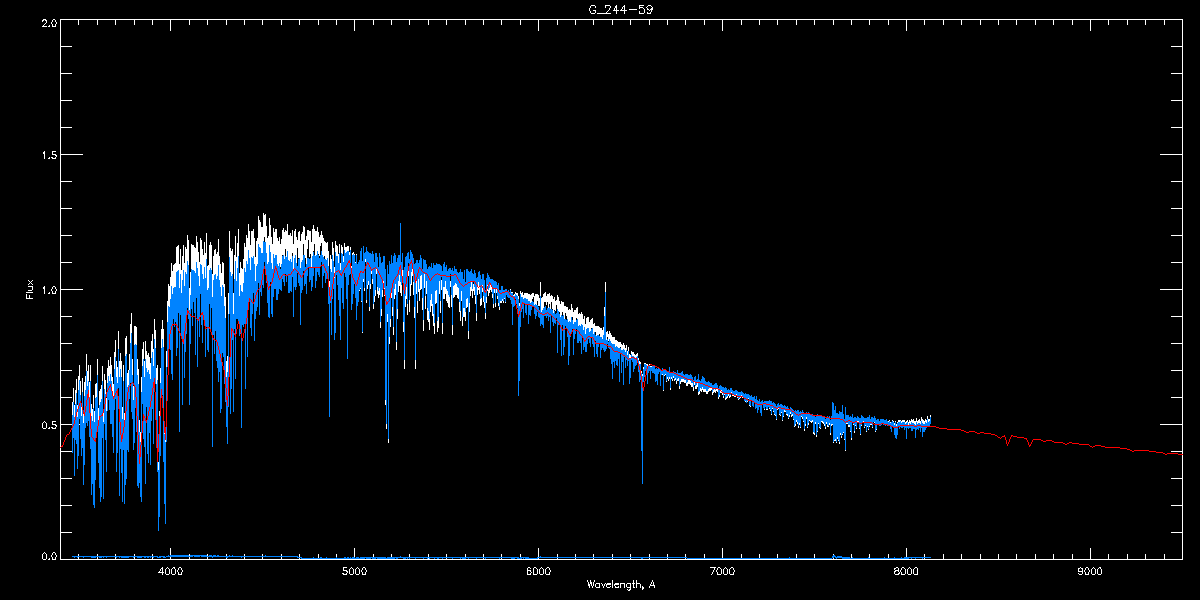This screenshot has width=1200, height=600.
Task: Click the 9000 wavelength tick label
Action: point(1090,572)
